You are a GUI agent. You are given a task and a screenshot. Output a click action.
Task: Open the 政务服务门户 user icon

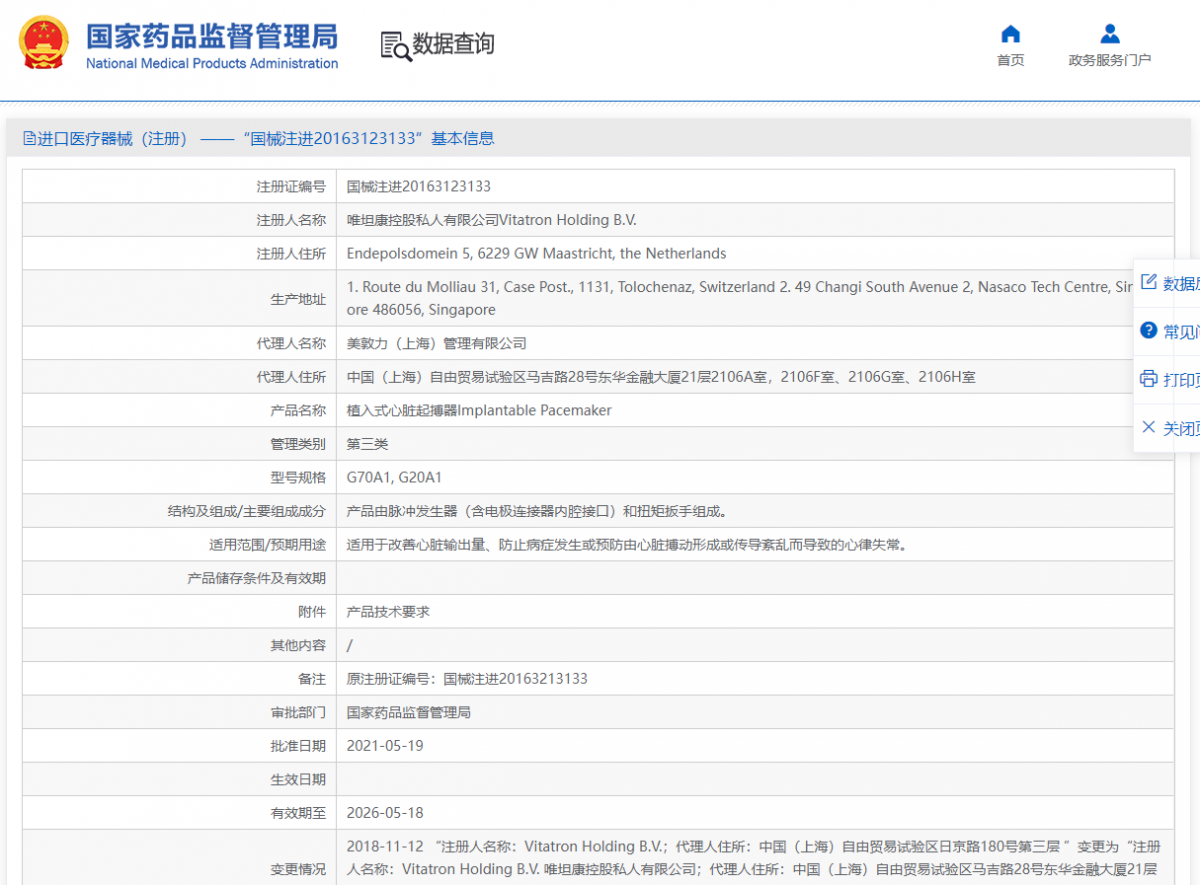(x=1109, y=34)
